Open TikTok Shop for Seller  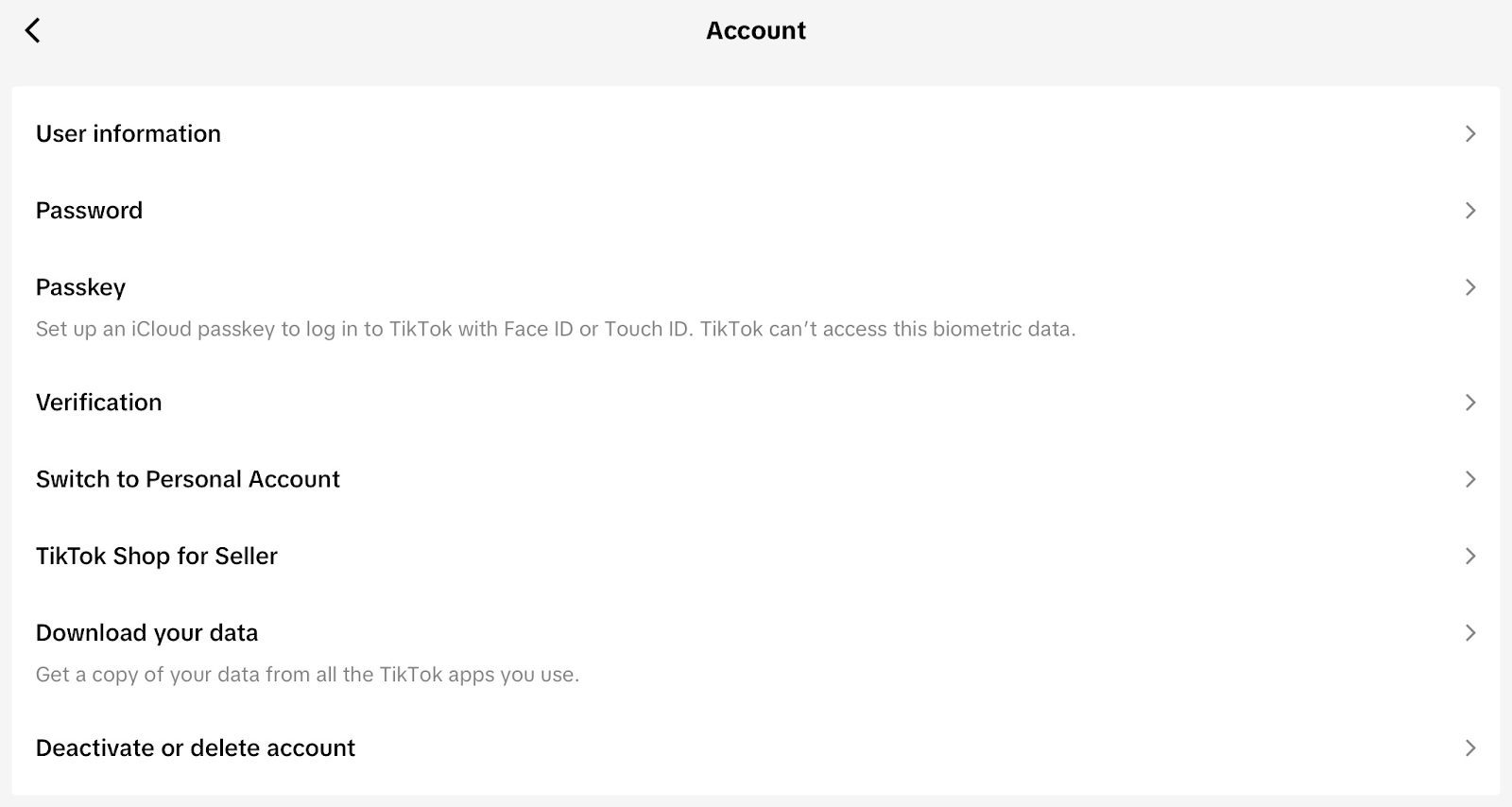point(156,556)
